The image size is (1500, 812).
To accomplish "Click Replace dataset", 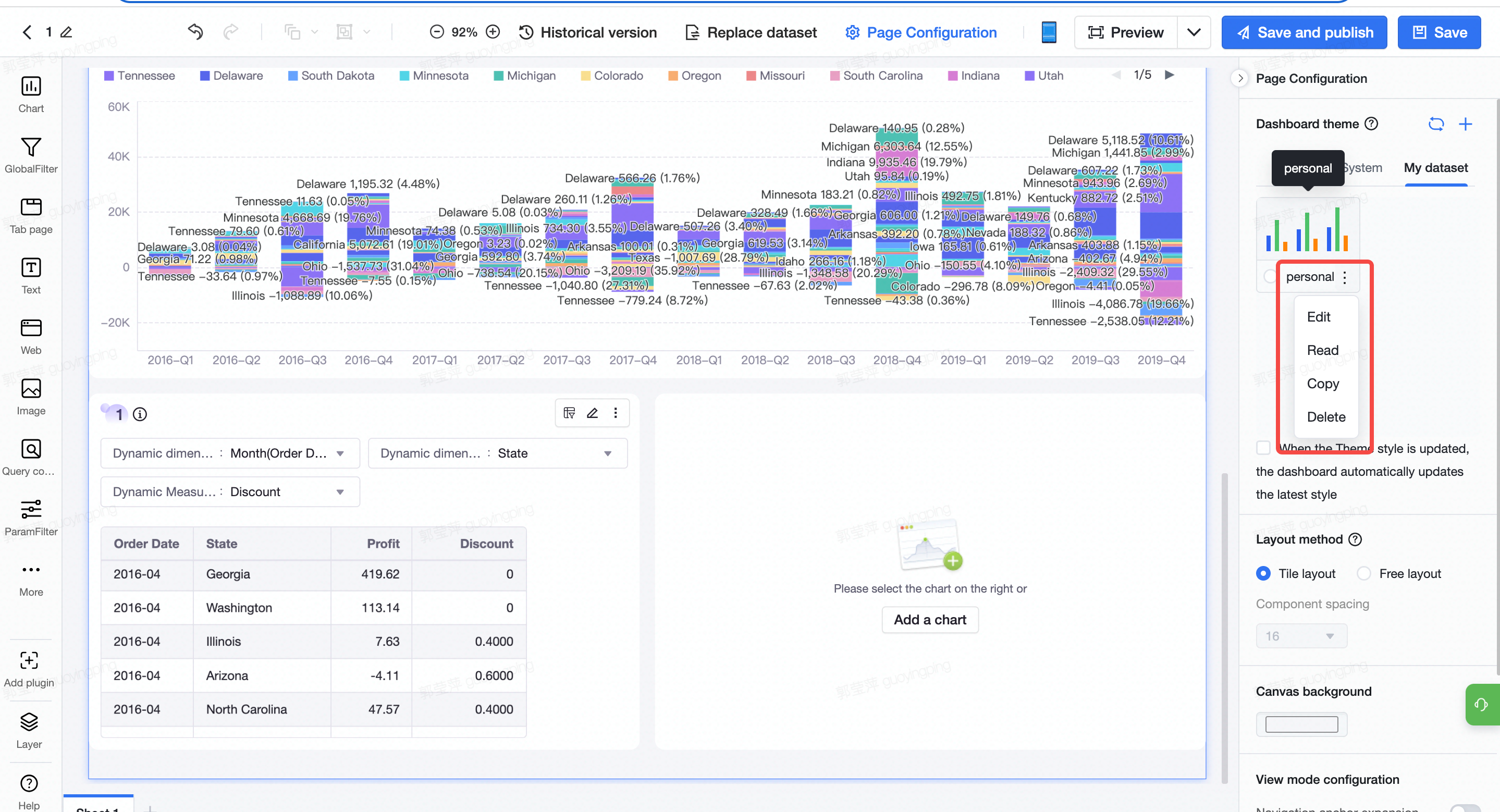I will [x=751, y=32].
